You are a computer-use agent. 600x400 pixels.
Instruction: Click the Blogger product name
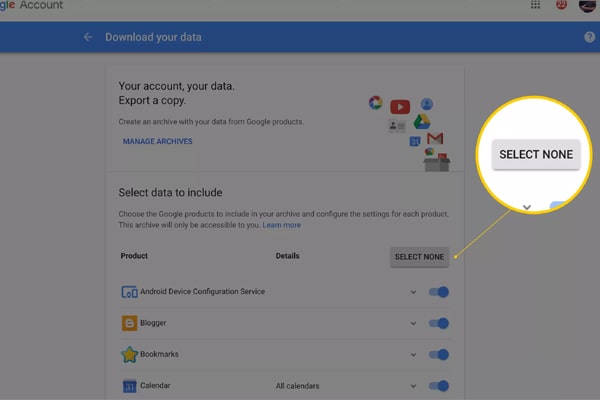(x=153, y=323)
